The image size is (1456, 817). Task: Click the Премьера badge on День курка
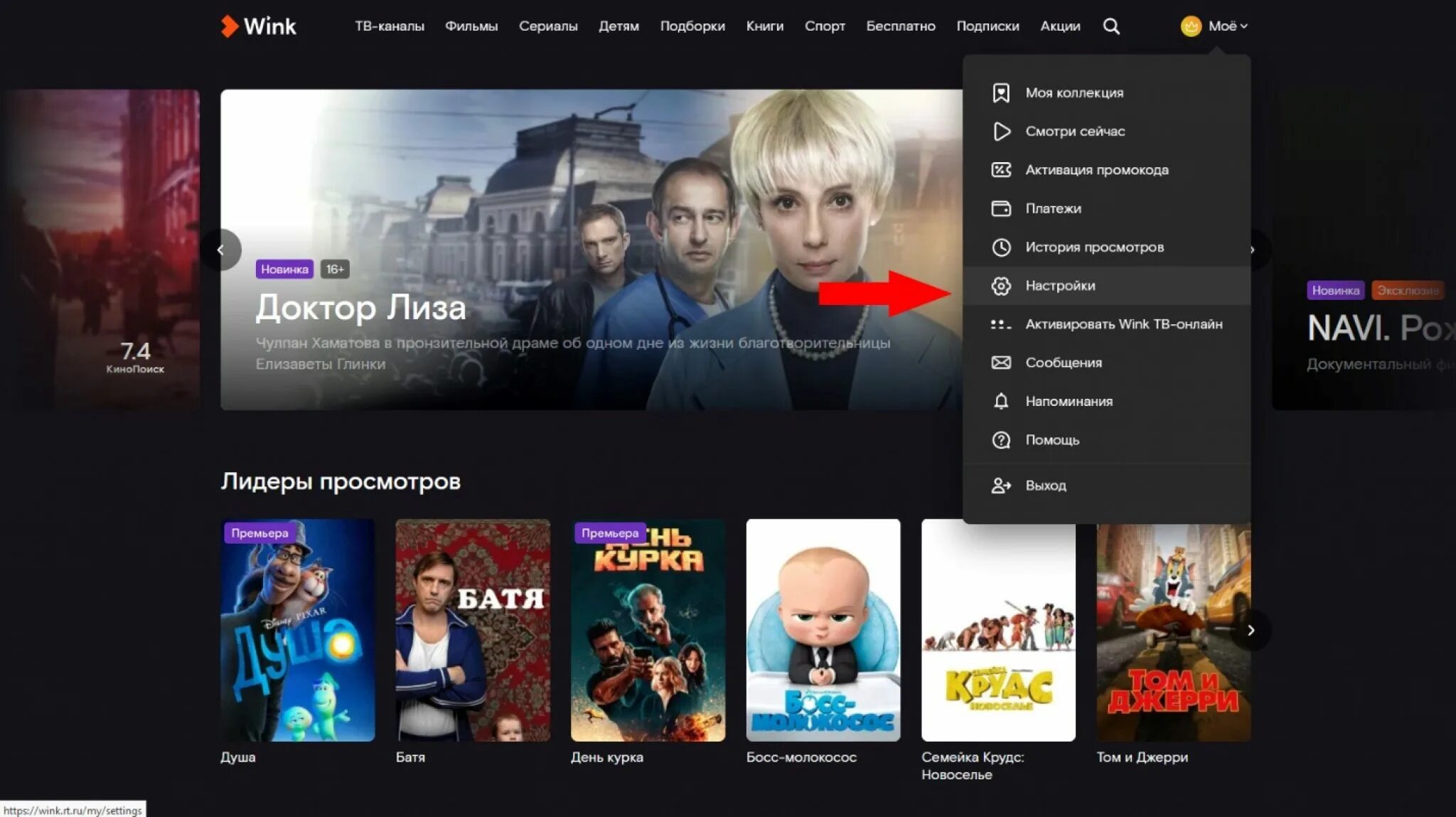point(609,533)
